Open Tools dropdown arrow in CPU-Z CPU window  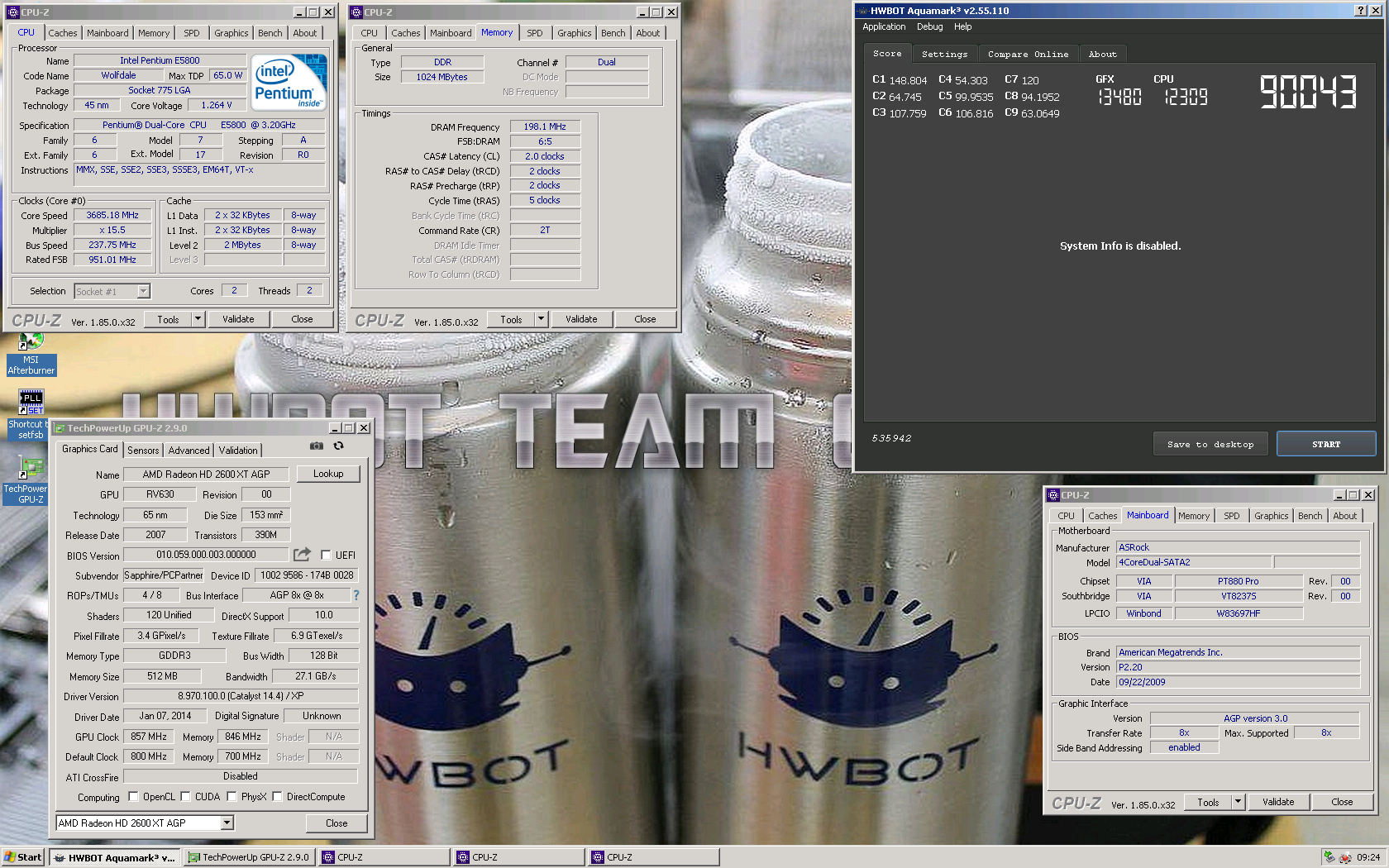(198, 319)
